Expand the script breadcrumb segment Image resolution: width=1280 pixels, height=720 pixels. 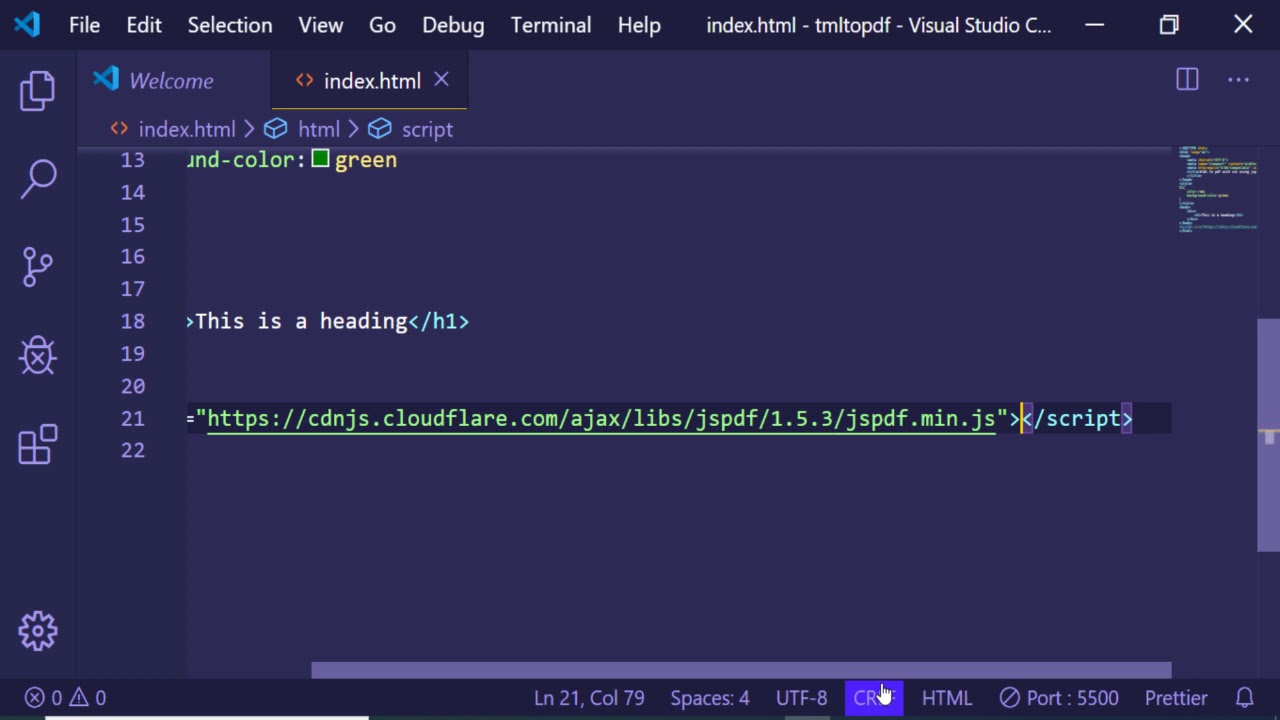pyautogui.click(x=427, y=129)
